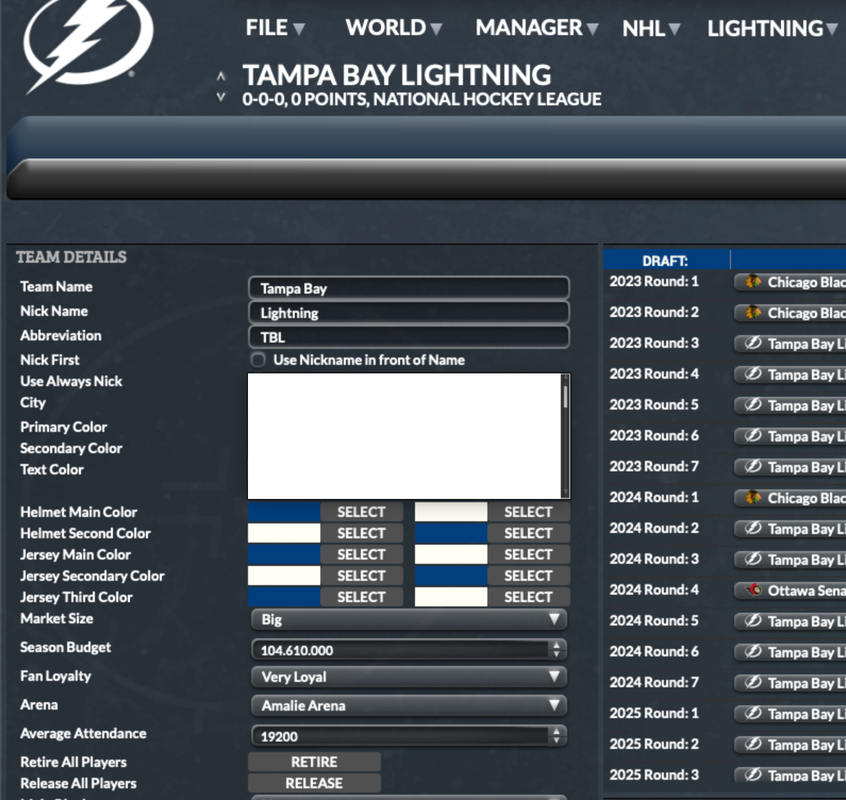
Task: Click the Tampa Bay Lightning logo
Action: tap(88, 46)
